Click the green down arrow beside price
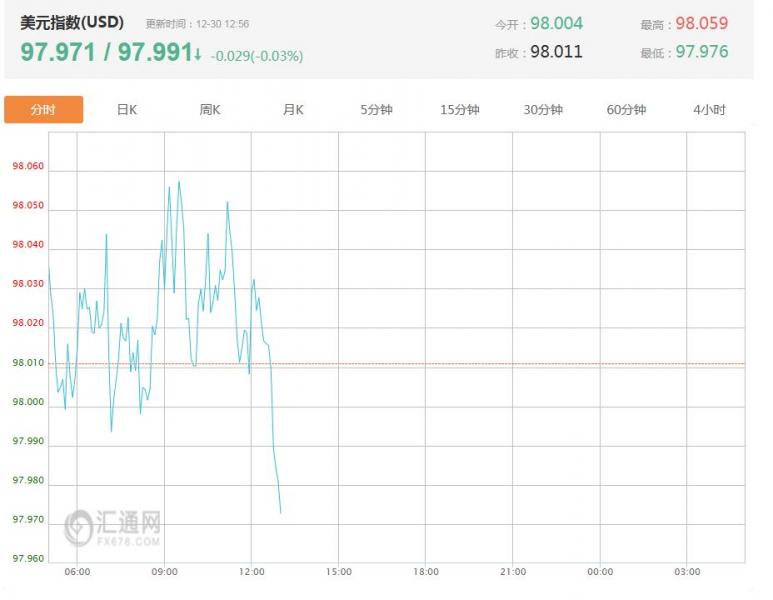773x600 pixels. (x=198, y=54)
